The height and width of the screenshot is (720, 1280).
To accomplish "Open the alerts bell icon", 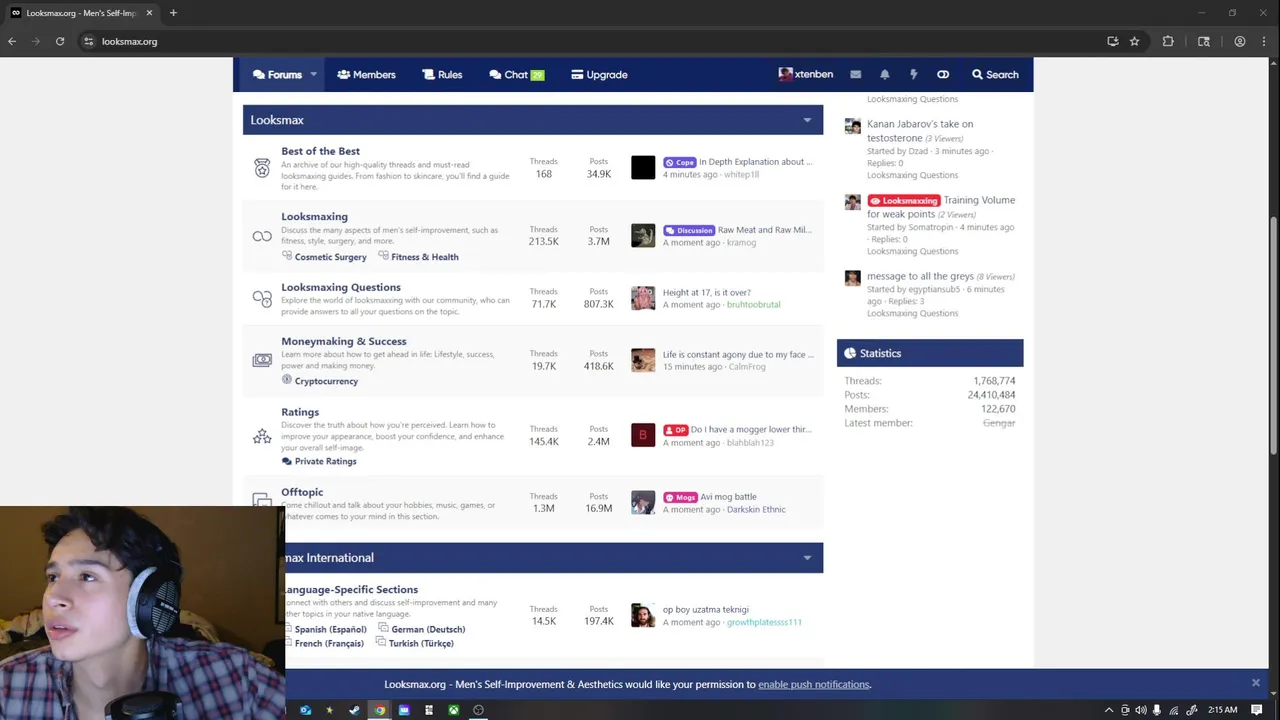I will (x=884, y=74).
